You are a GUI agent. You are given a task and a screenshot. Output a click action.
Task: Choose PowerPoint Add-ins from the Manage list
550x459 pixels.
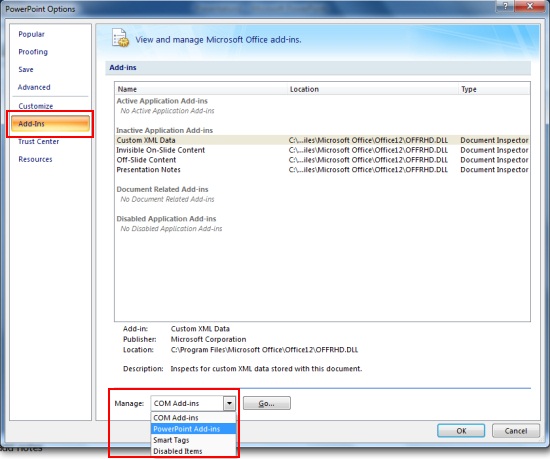[194, 429]
